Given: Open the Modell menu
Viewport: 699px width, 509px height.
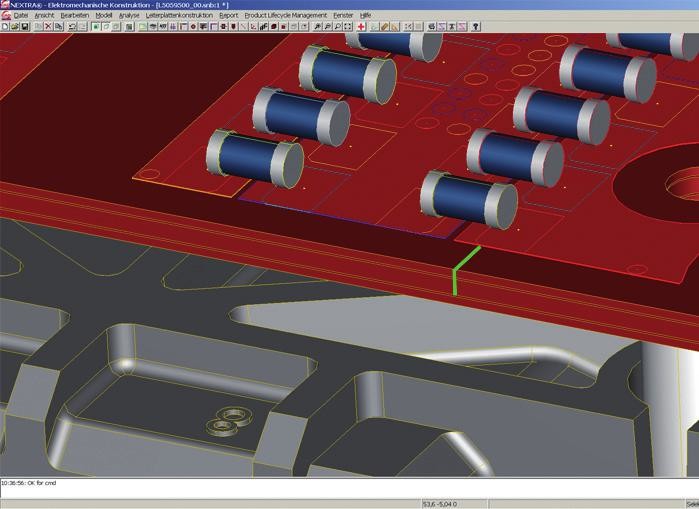Looking at the screenshot, I should (103, 15).
